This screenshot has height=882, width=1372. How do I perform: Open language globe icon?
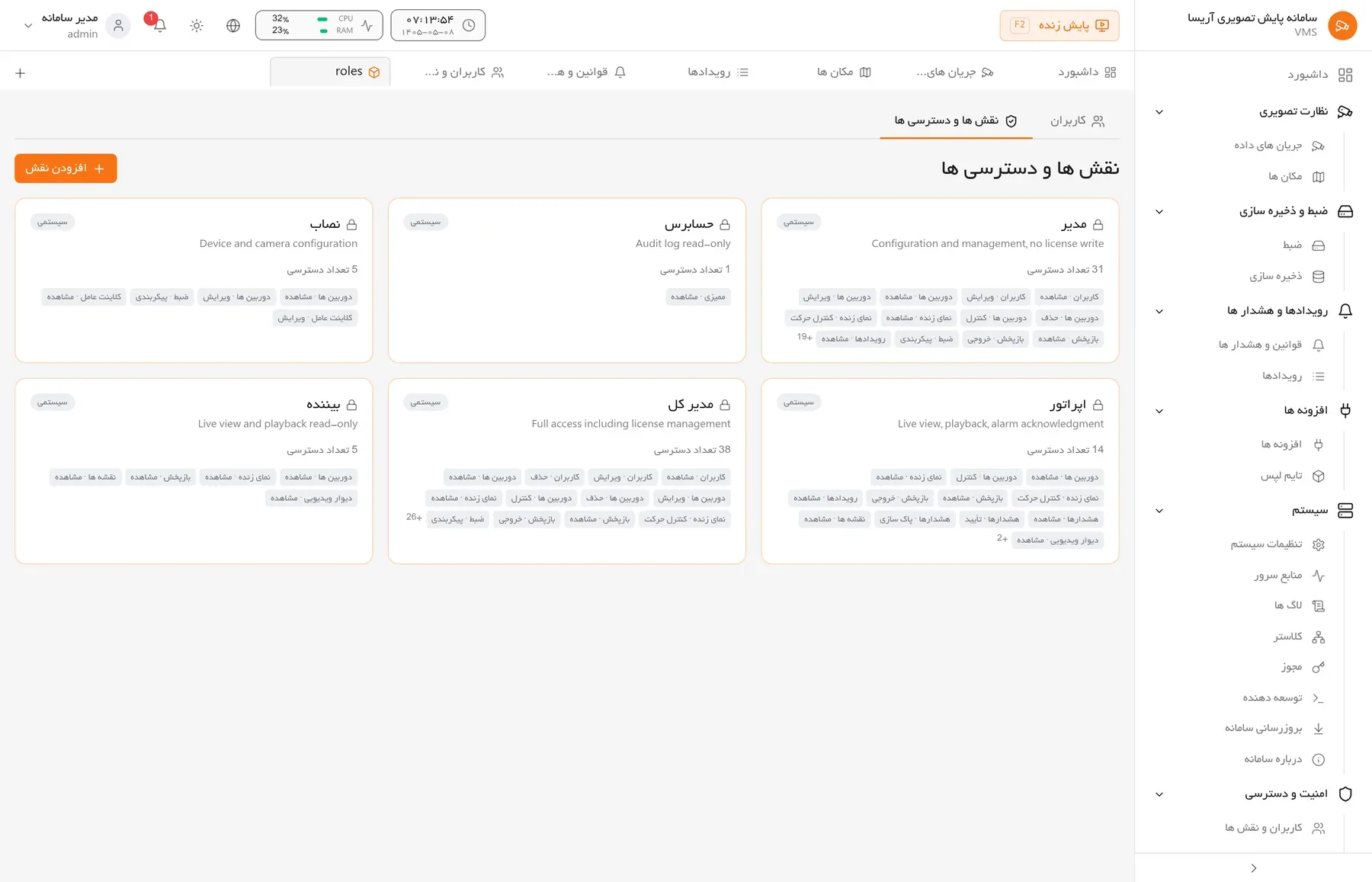pos(233,25)
